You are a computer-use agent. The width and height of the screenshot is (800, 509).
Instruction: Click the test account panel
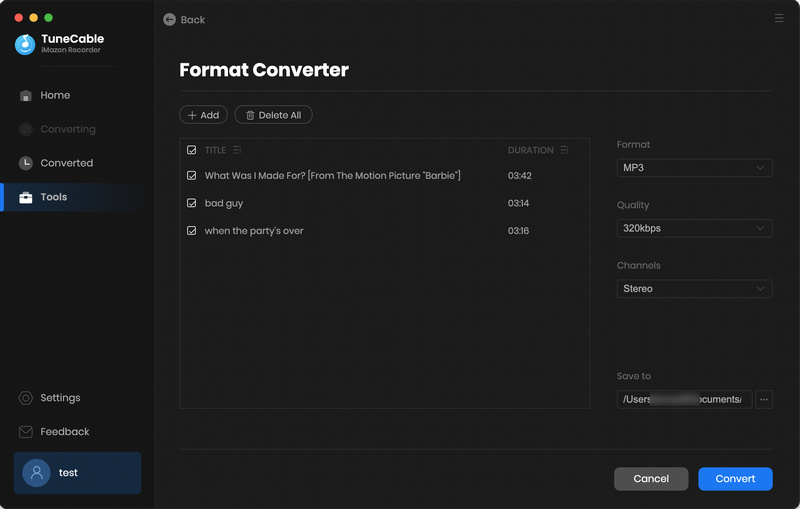tap(78, 473)
